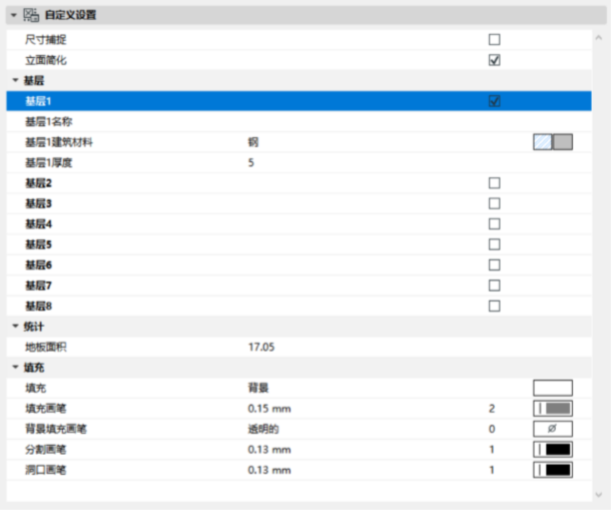Viewport: 614px width, 513px height.
Task: Edit the 背景填充画笔 pen number 0
Action: tap(492, 429)
